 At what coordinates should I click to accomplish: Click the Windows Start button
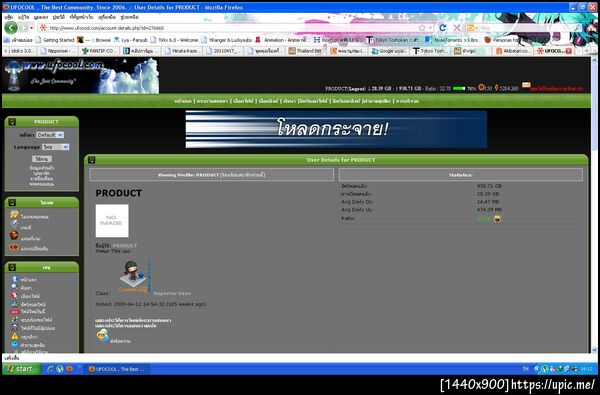pos(22,369)
